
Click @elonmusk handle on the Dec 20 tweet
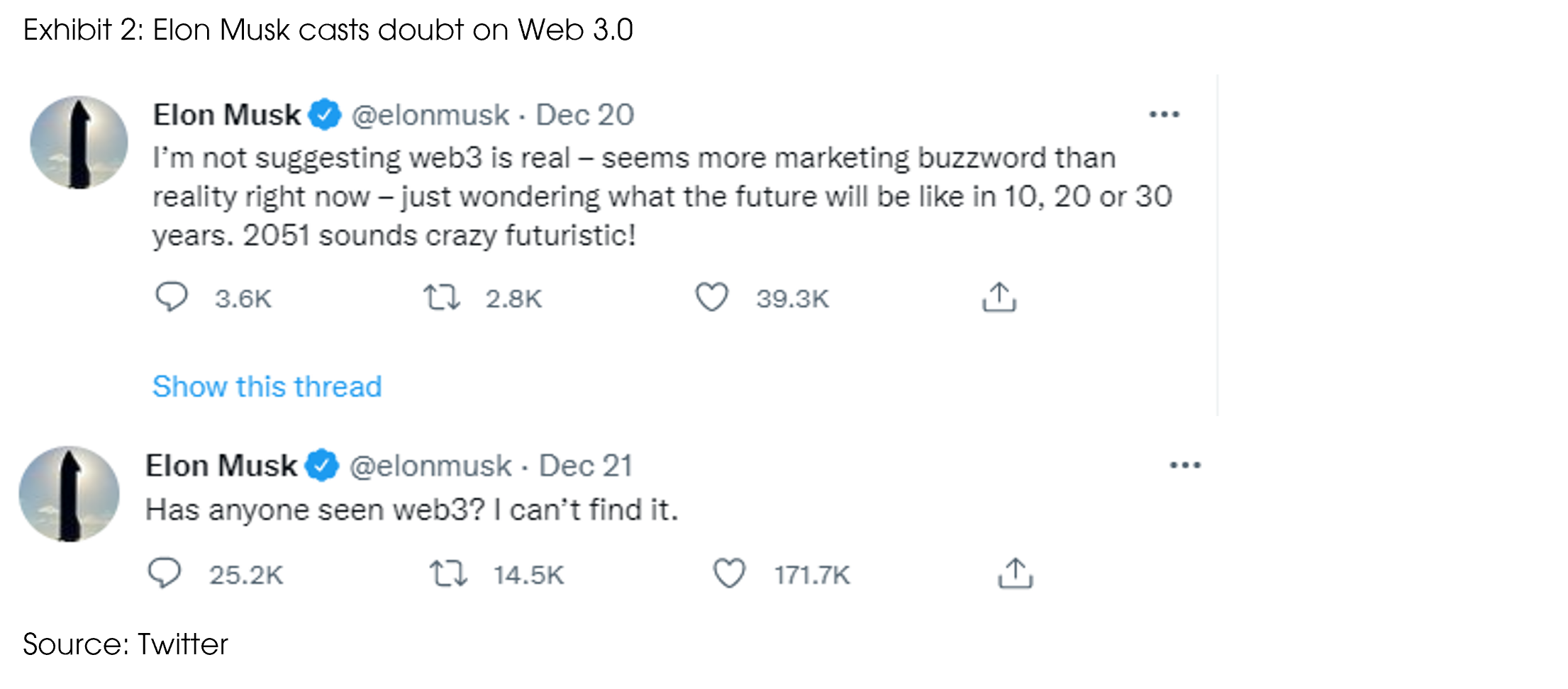[x=430, y=115]
